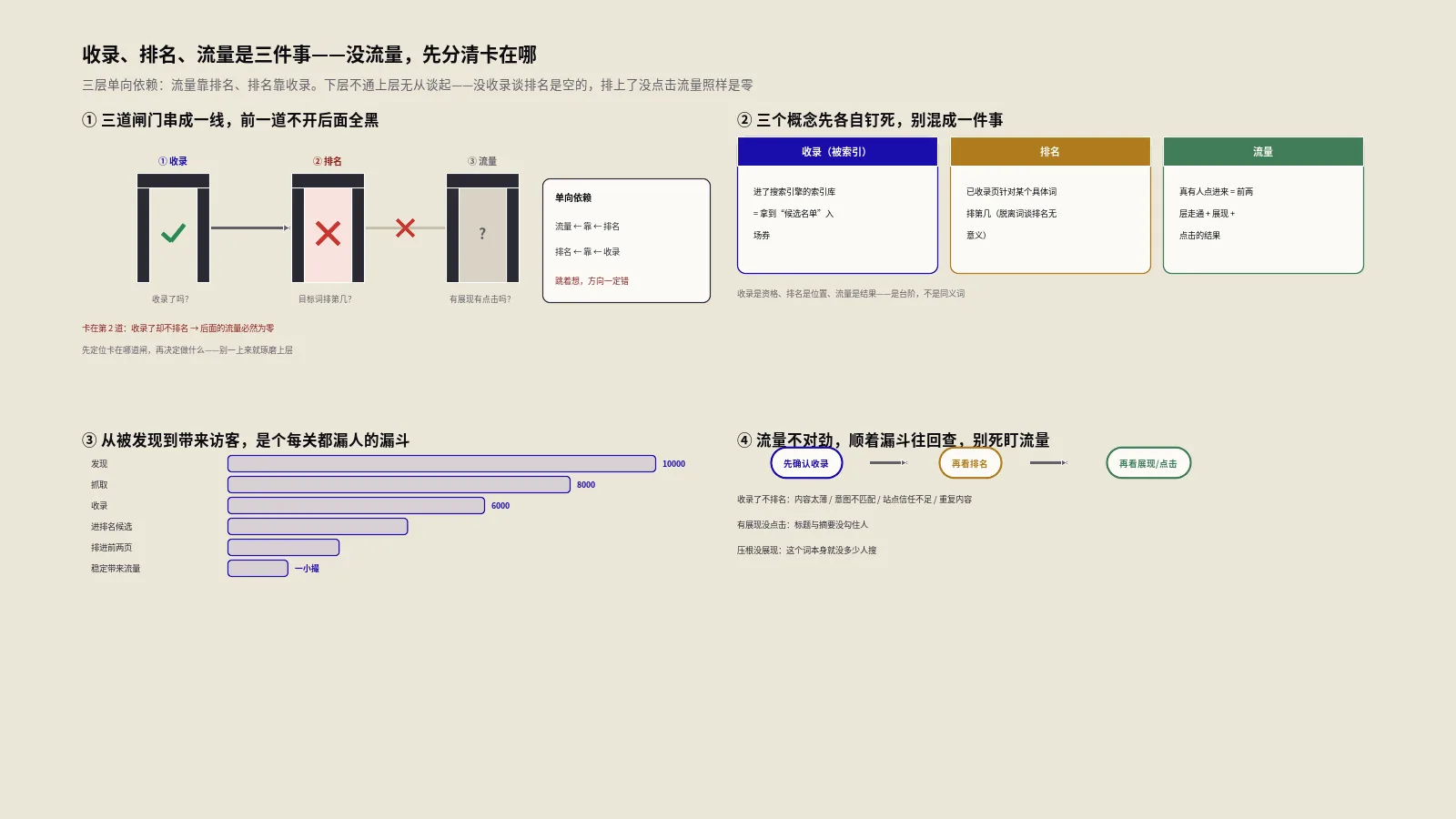Open the 收录(被索引) card header
This screenshot has width=1456, height=819.
tap(837, 152)
